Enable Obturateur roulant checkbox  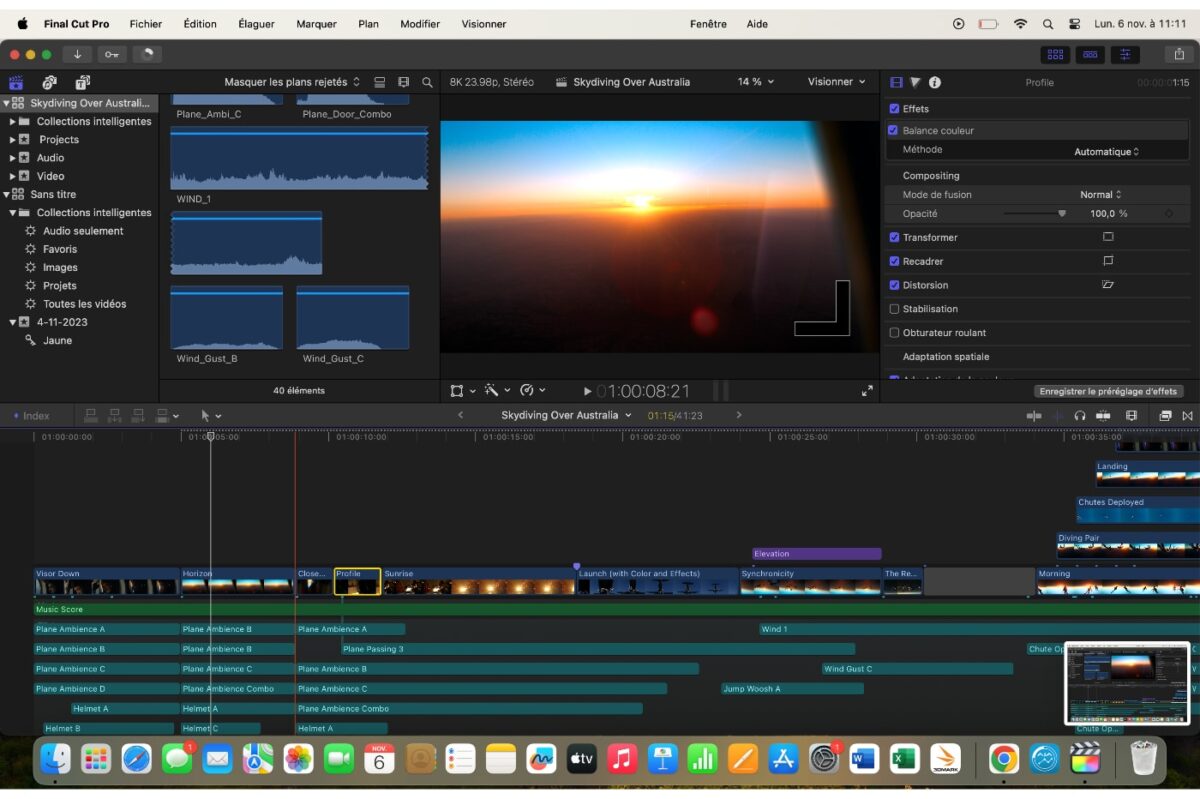[x=894, y=333]
